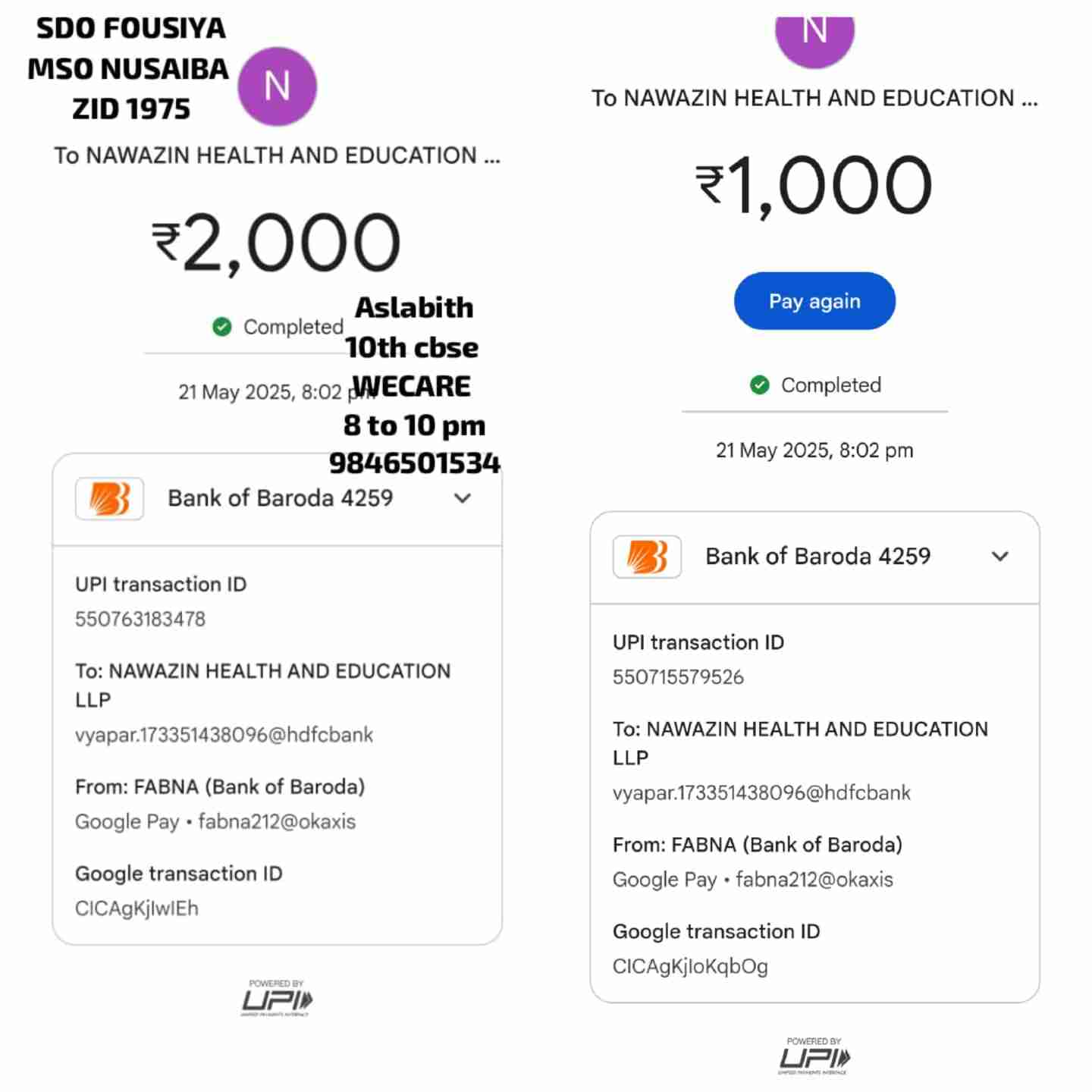
Task: Select UPI transaction ID 550763183478
Action: [x=140, y=619]
